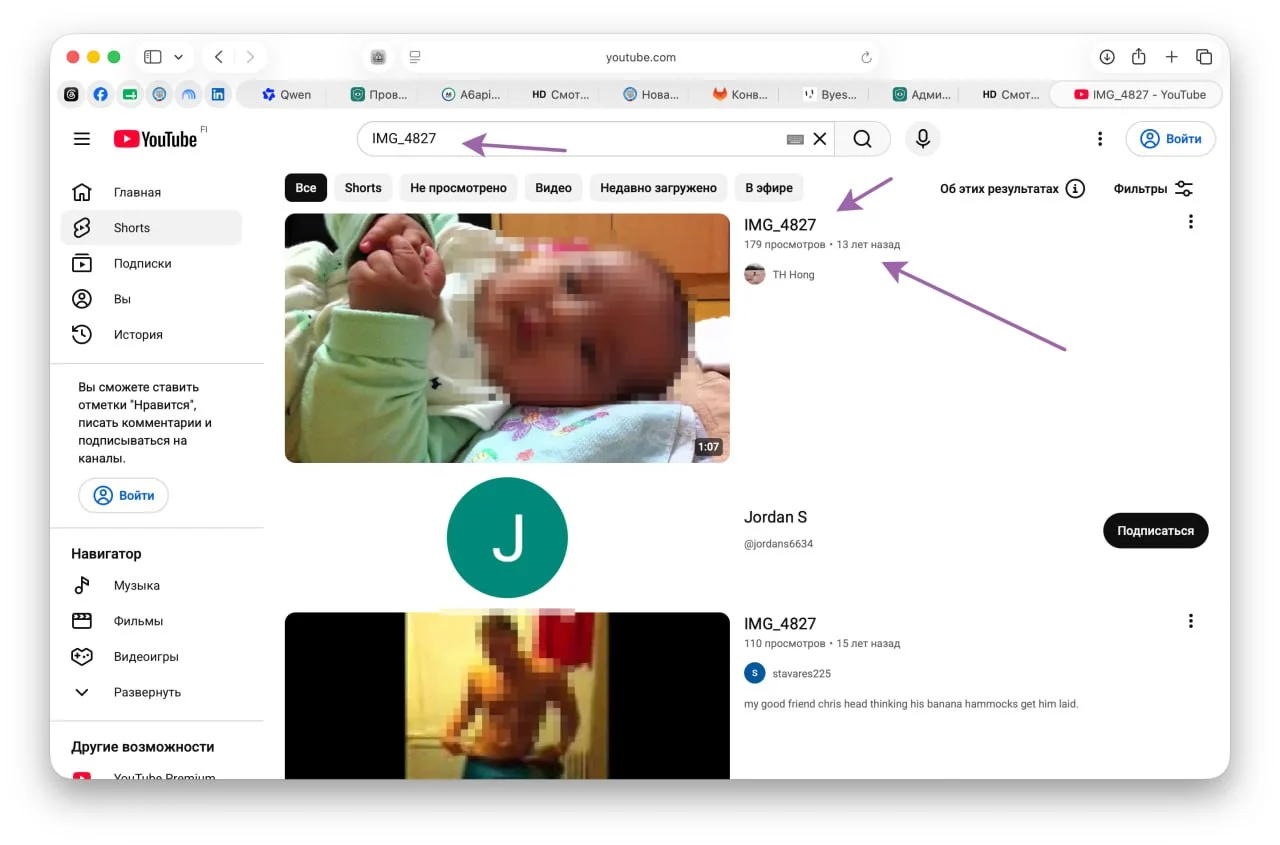Open the YouTube settings three-dot menu
This screenshot has width=1280, height=845.
click(1100, 139)
